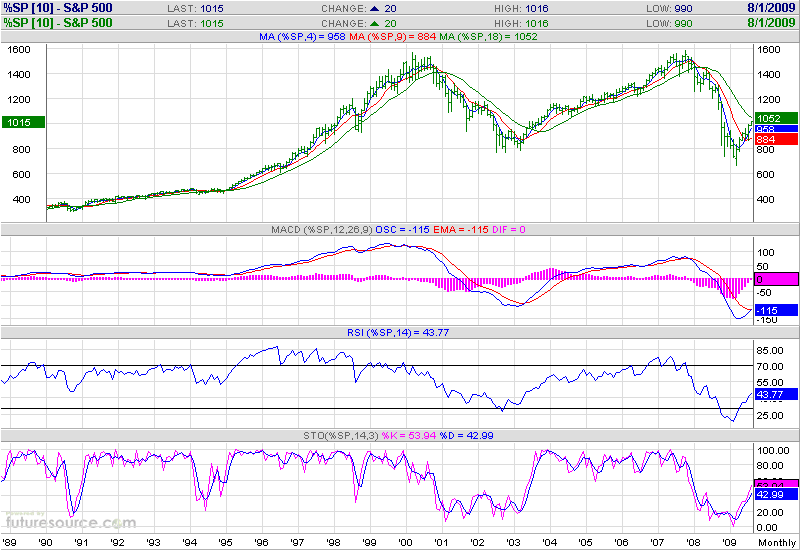This screenshot has width=800, height=550.
Task: Click the green up-arrow beside CHANGE 20
Action: coord(375,23)
